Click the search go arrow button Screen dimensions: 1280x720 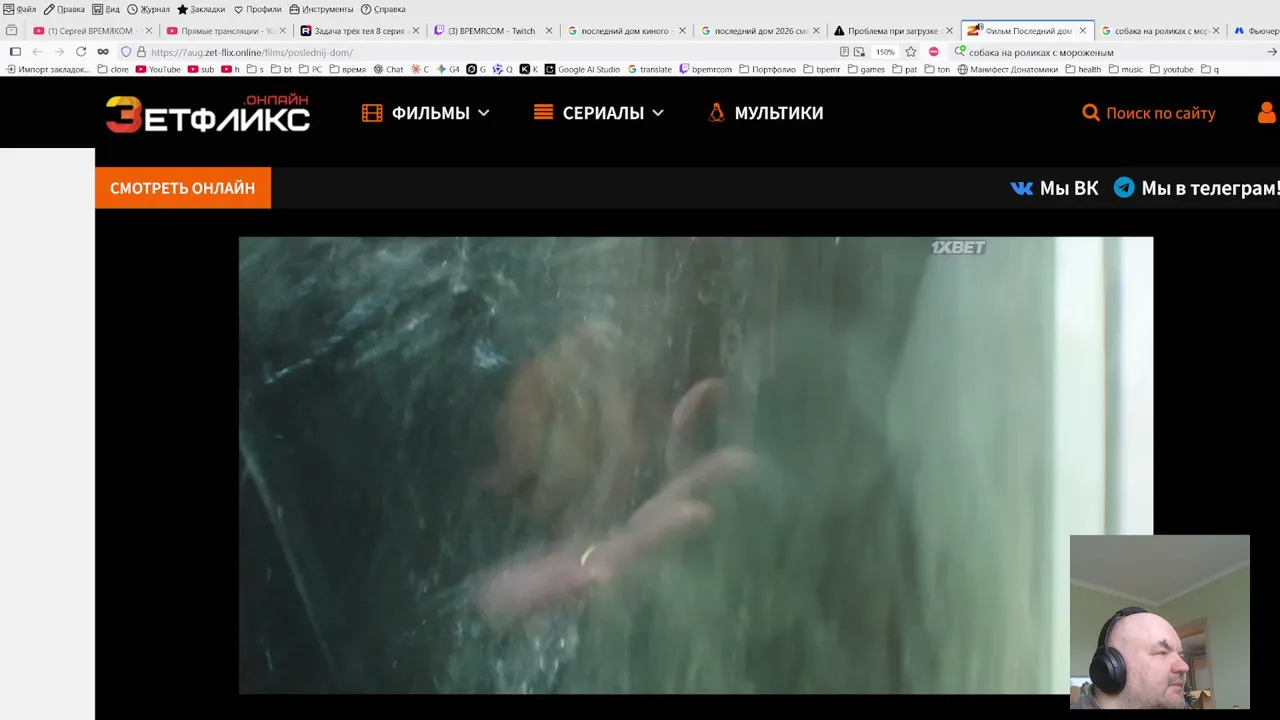[x=1272, y=52]
